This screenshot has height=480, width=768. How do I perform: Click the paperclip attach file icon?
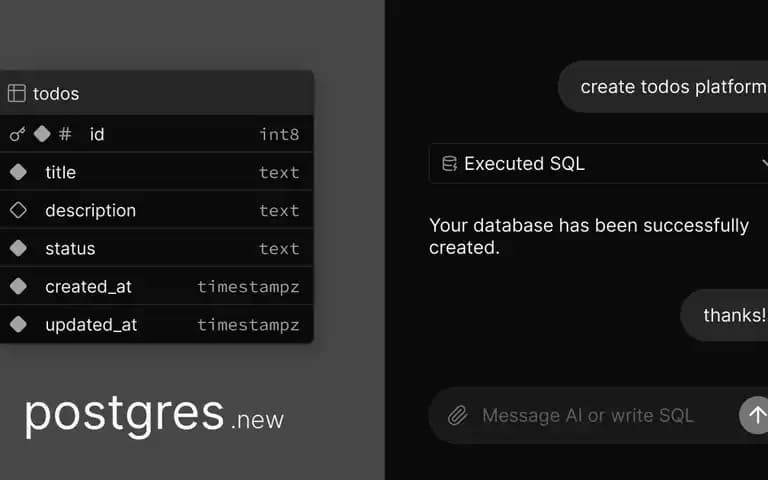457,415
